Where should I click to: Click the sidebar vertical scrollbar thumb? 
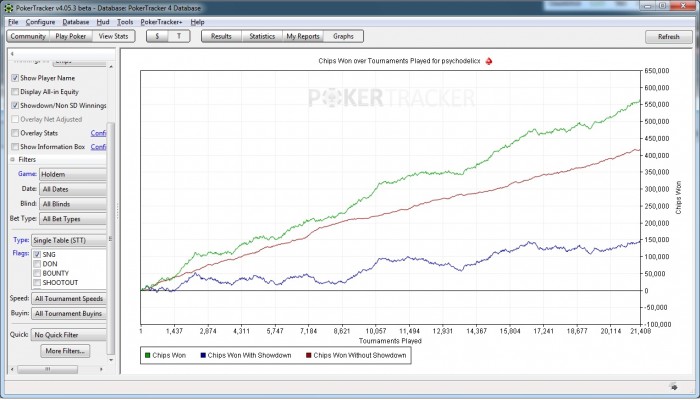click(111, 238)
